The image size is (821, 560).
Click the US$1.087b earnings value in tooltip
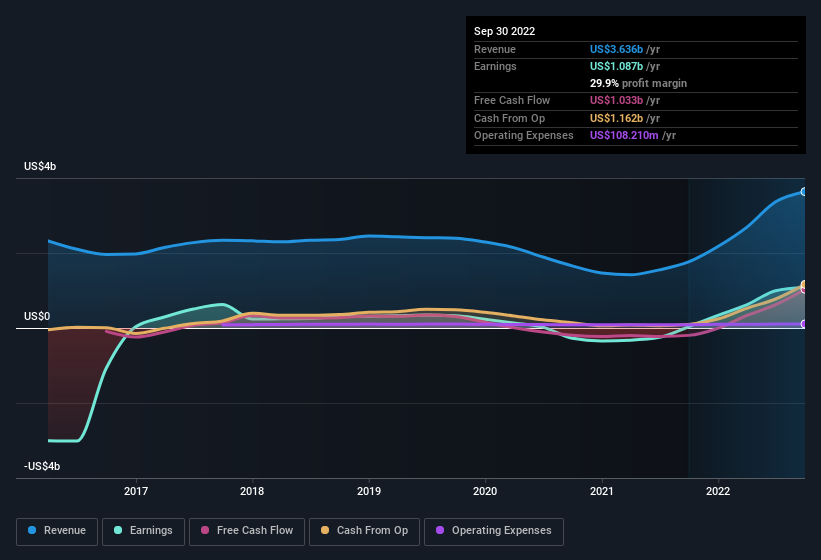point(616,66)
